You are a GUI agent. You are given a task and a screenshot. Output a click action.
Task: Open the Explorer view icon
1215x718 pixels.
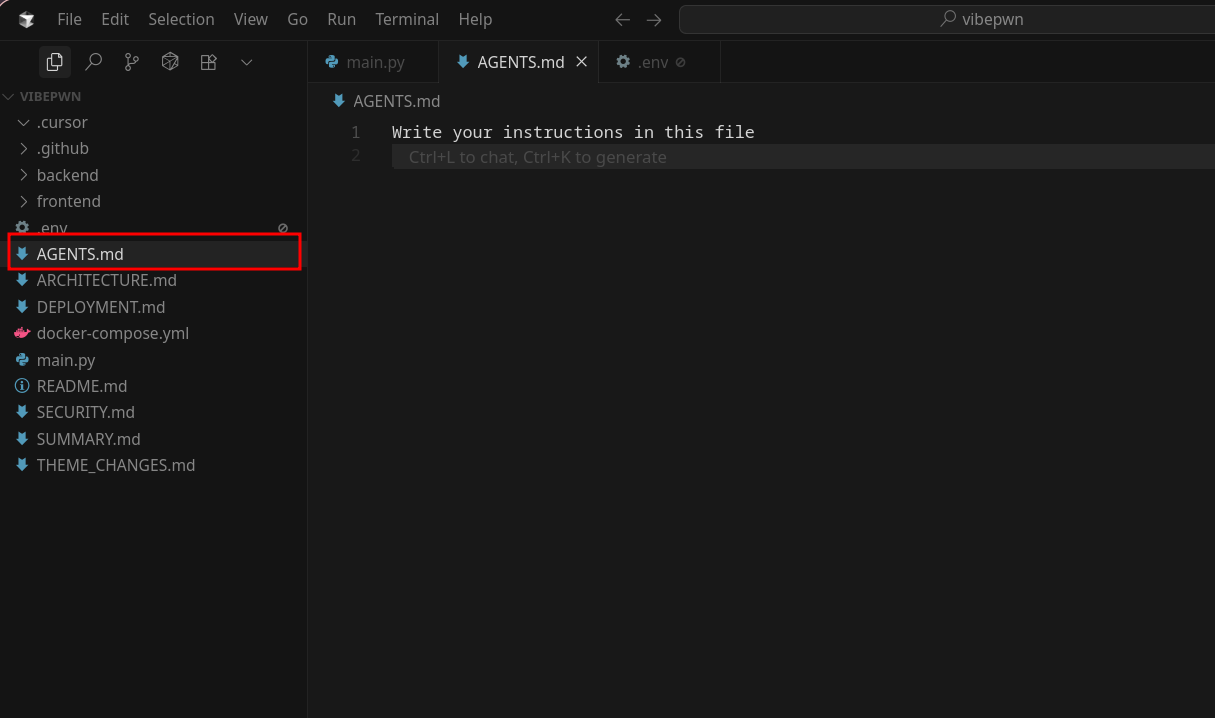pos(55,62)
